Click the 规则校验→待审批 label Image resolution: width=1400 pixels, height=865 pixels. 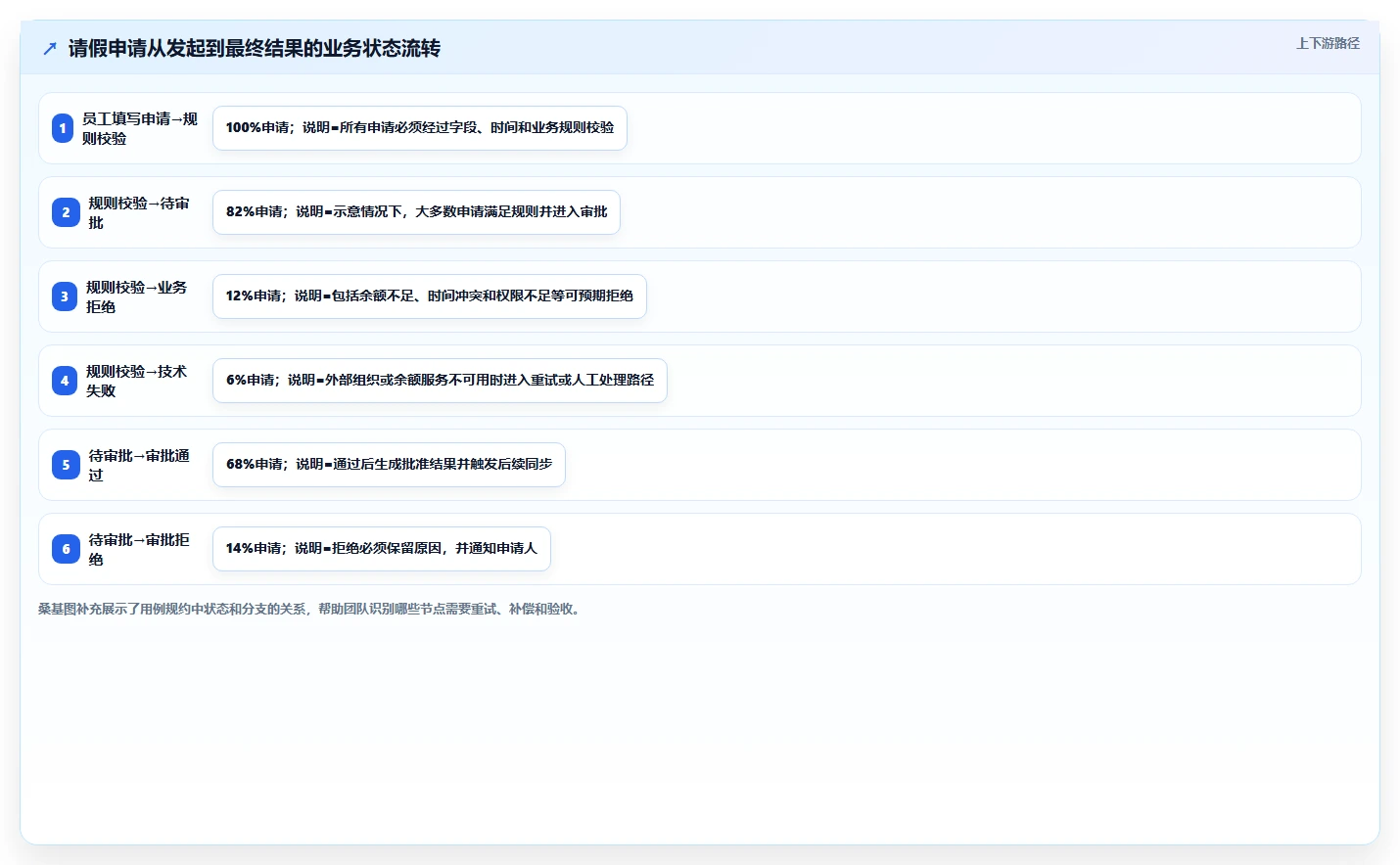[140, 212]
